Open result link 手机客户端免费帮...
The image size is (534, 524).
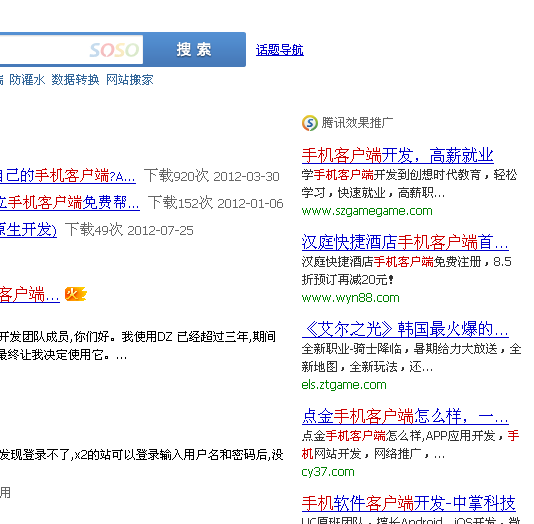pyautogui.click(x=70, y=203)
